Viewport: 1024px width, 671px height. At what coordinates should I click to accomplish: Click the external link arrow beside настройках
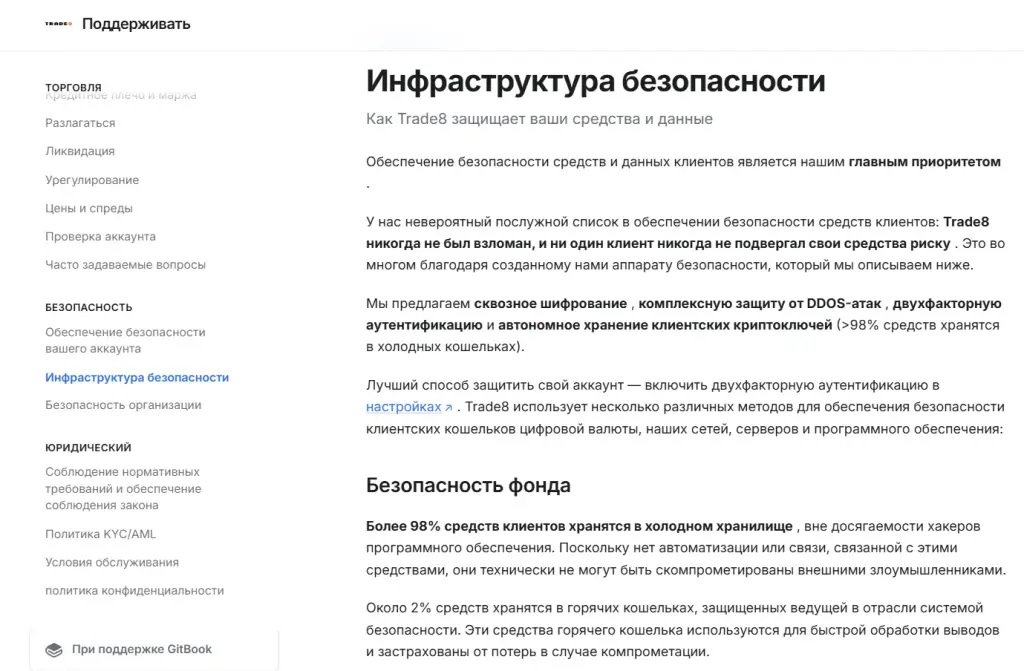coord(449,408)
